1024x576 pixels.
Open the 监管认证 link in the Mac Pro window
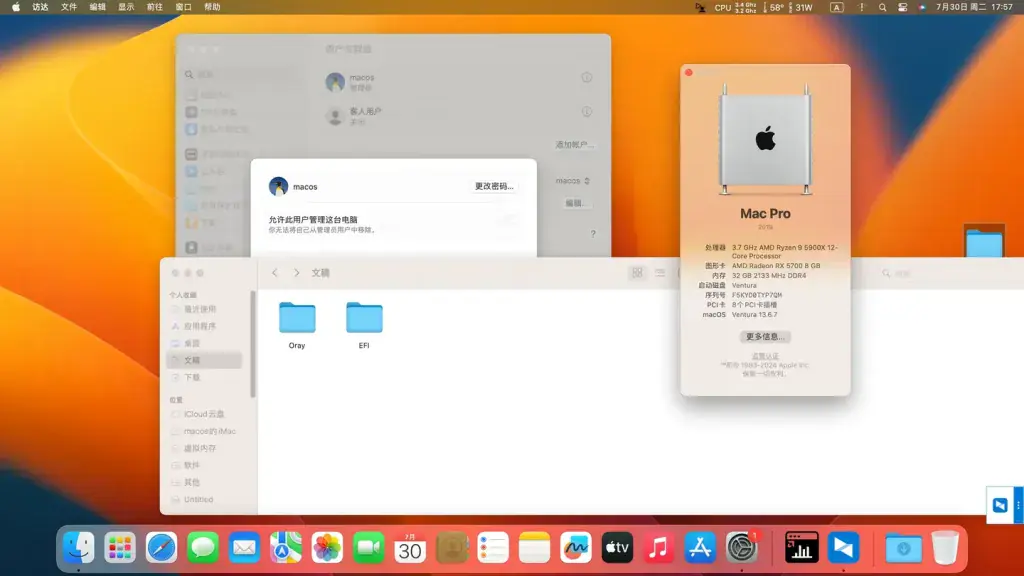pyautogui.click(x=765, y=357)
